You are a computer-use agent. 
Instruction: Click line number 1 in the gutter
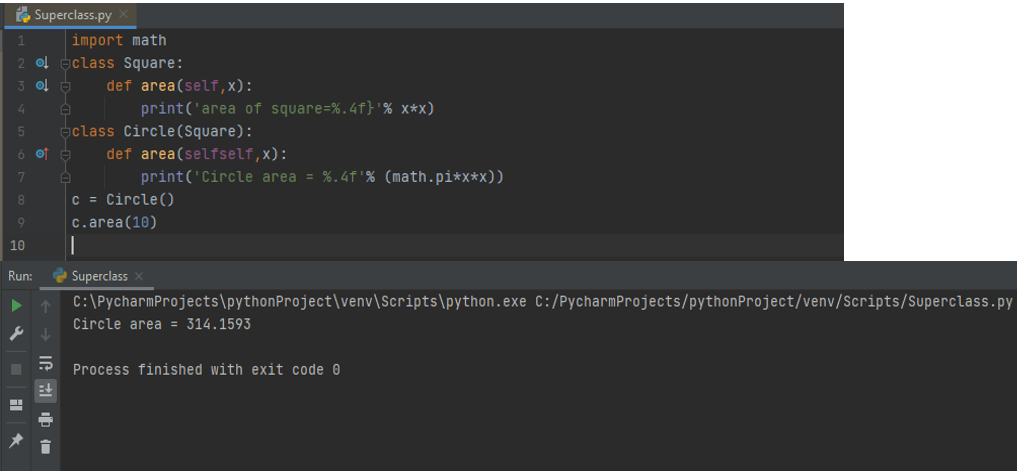(x=21, y=41)
